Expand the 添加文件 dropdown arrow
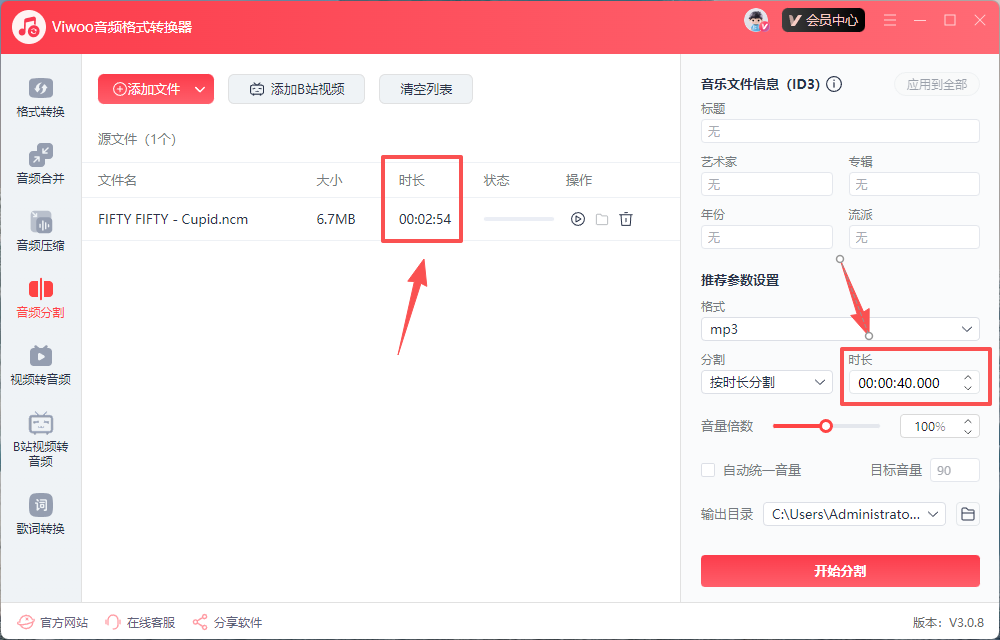 [200, 89]
